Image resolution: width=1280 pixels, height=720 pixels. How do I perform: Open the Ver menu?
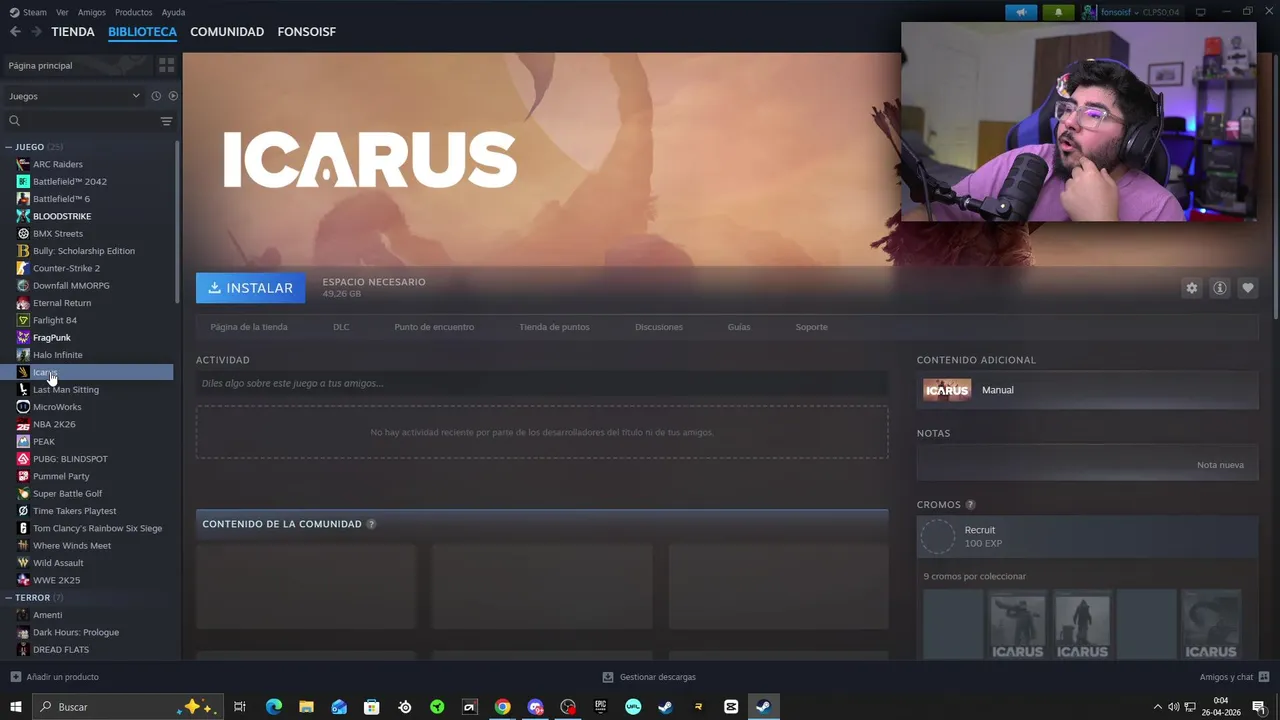point(62,12)
